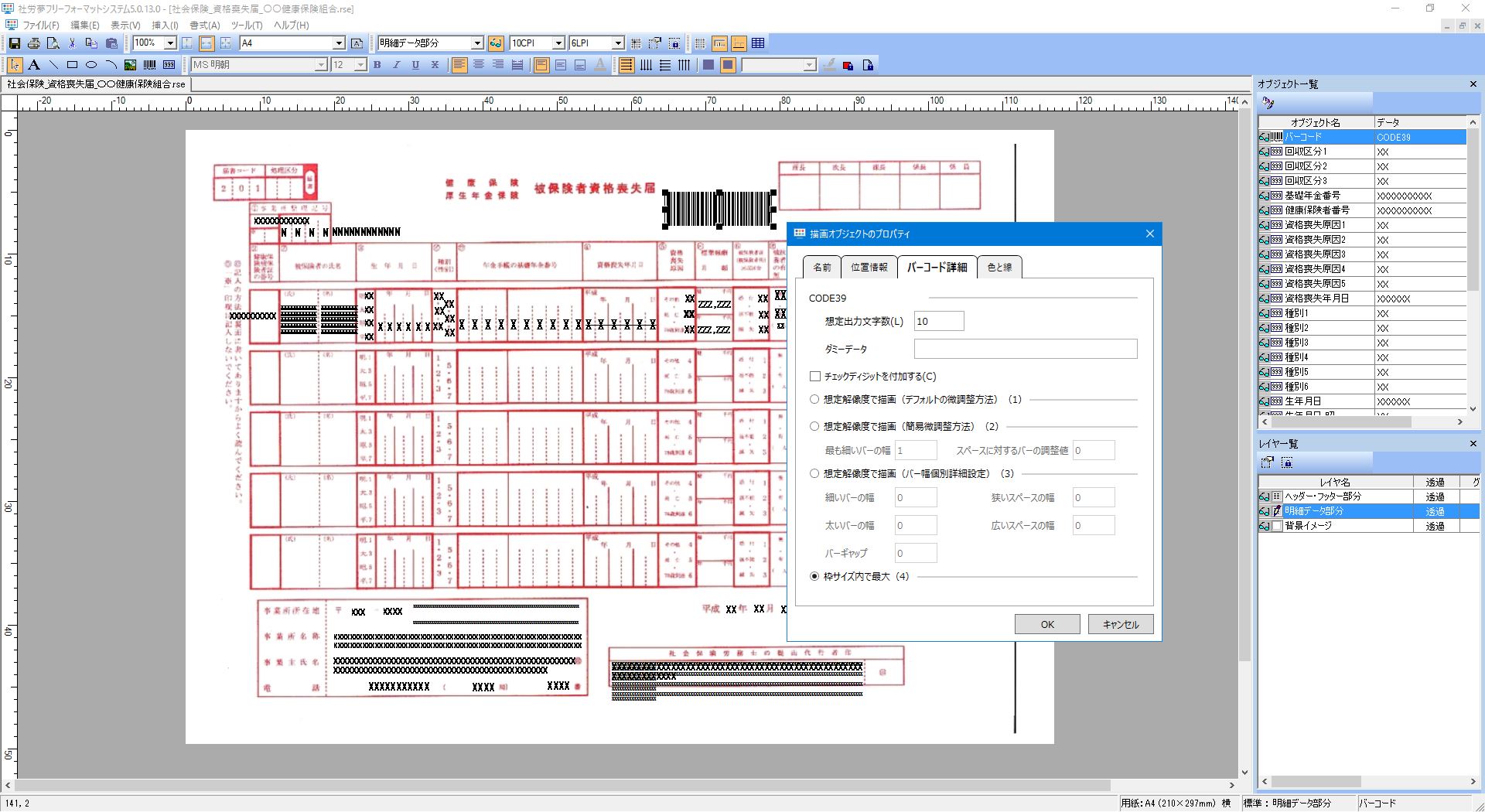Click the glasses layer view toggle in toolbar

(496, 43)
